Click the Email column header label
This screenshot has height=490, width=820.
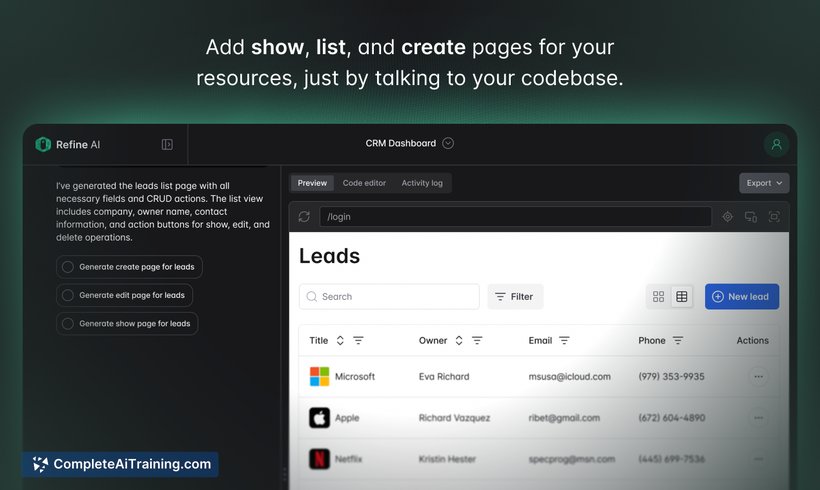click(540, 340)
